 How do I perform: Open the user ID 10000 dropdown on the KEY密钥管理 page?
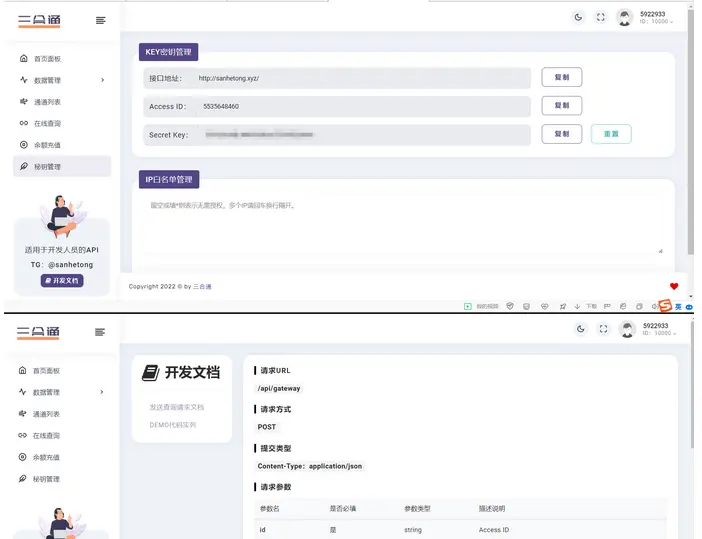[656, 21]
